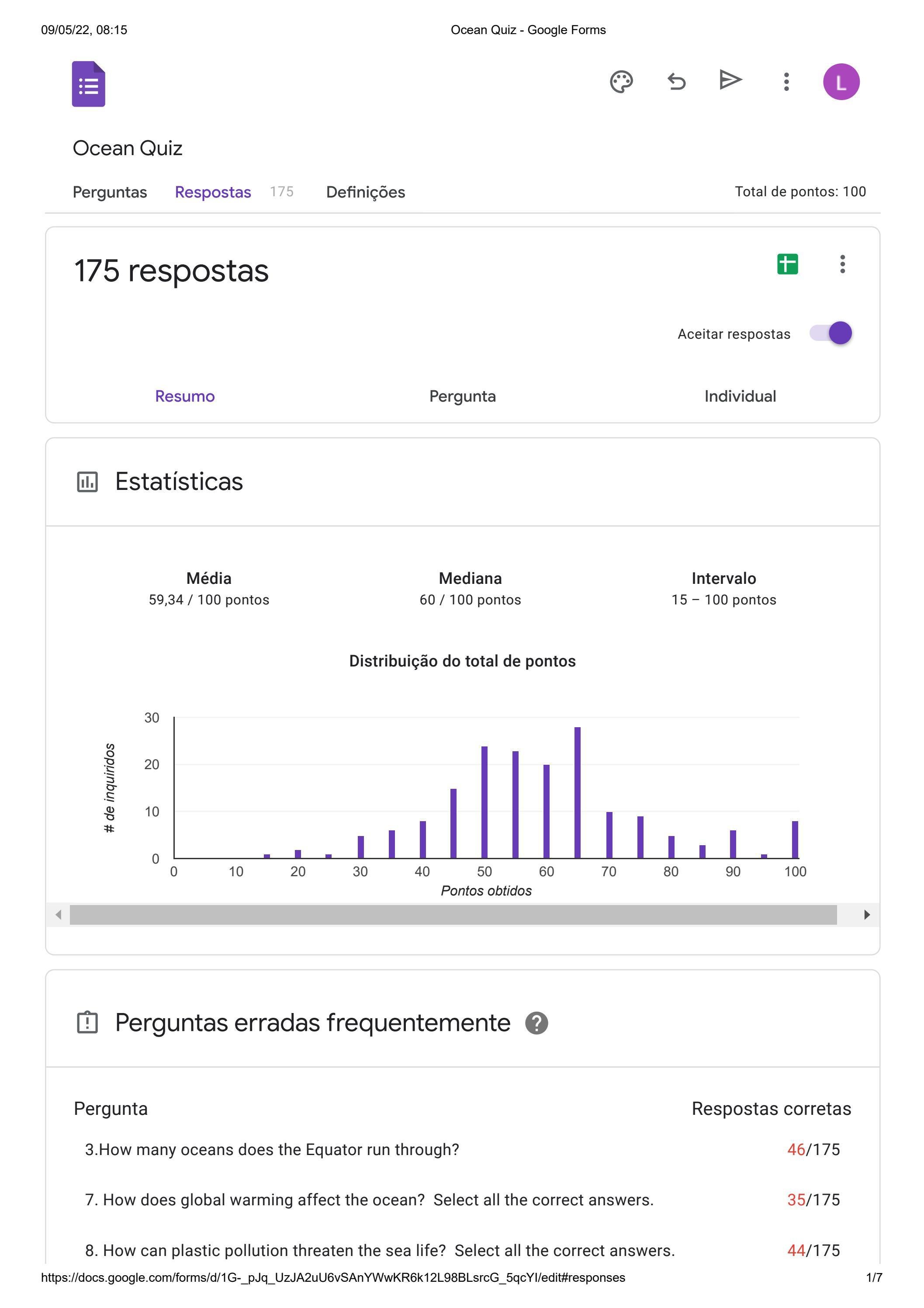Click the chart scrollbar right arrow
This screenshot has width=924, height=1308.
point(866,915)
